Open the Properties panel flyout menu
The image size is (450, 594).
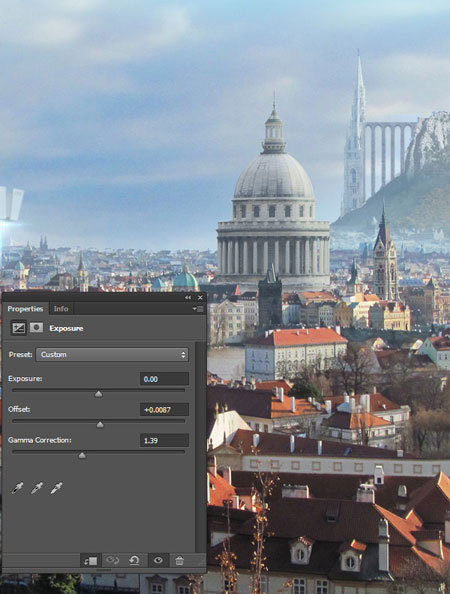[198, 309]
